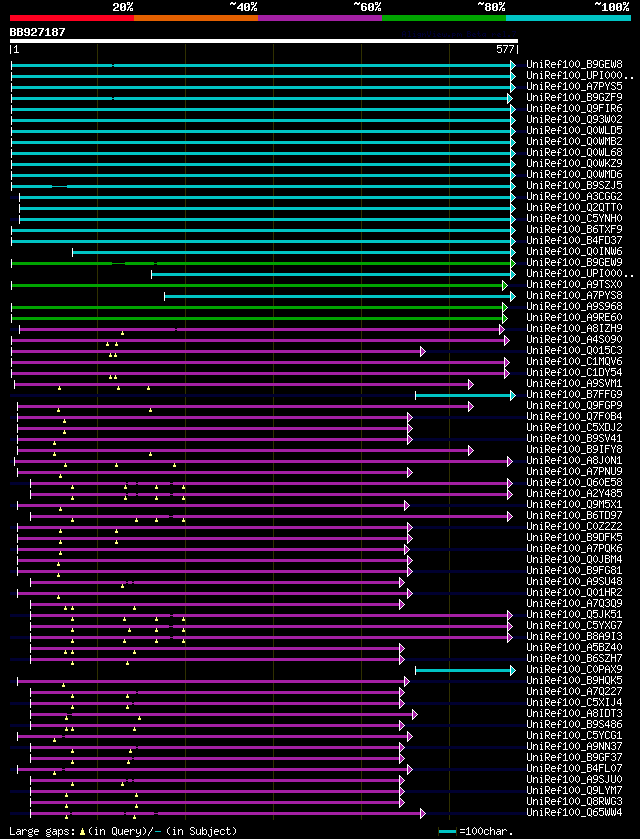The width and height of the screenshot is (640, 839).
Task: Open the UniRef100_A7PYS5 hit label
Action: click(x=574, y=87)
